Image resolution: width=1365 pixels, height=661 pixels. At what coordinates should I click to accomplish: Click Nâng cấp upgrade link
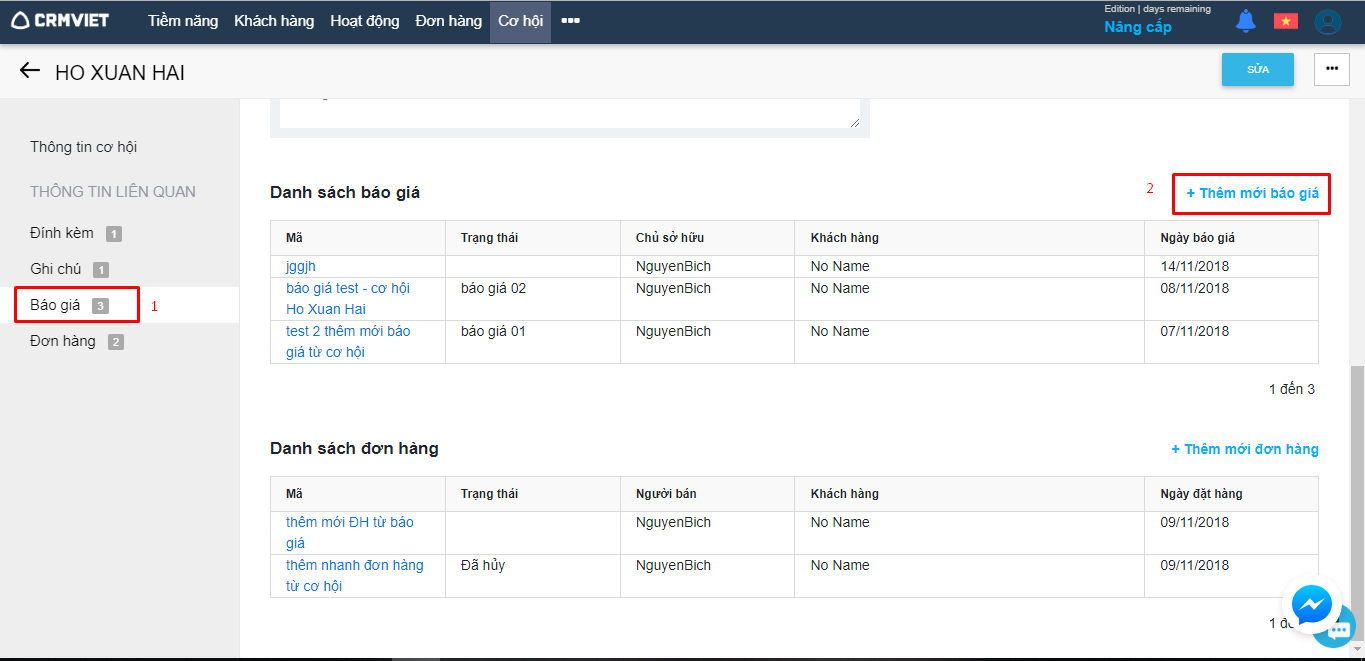point(1137,27)
